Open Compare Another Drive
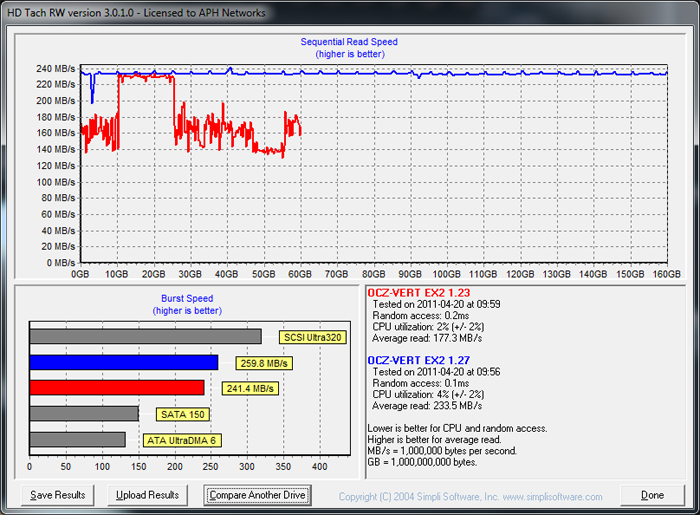 pos(257,495)
